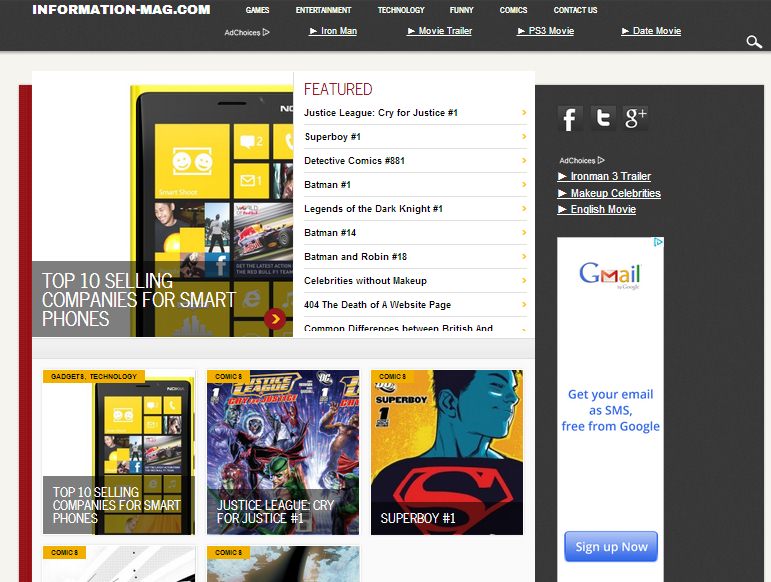Screen dimensions: 771x582
Task: Open the Superboy #1 comic cover card
Action: click(447, 452)
